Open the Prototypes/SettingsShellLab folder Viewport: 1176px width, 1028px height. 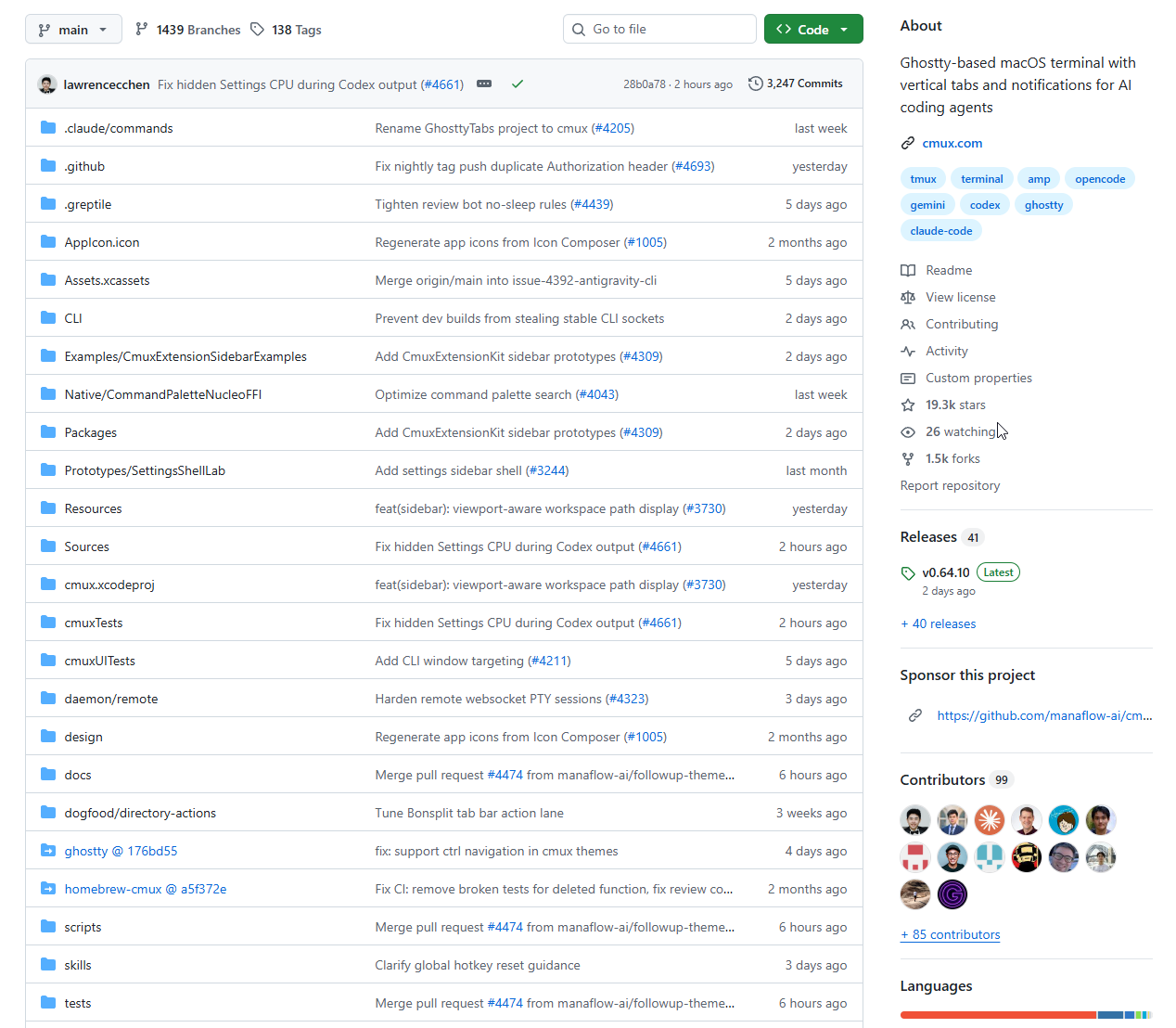(x=145, y=470)
